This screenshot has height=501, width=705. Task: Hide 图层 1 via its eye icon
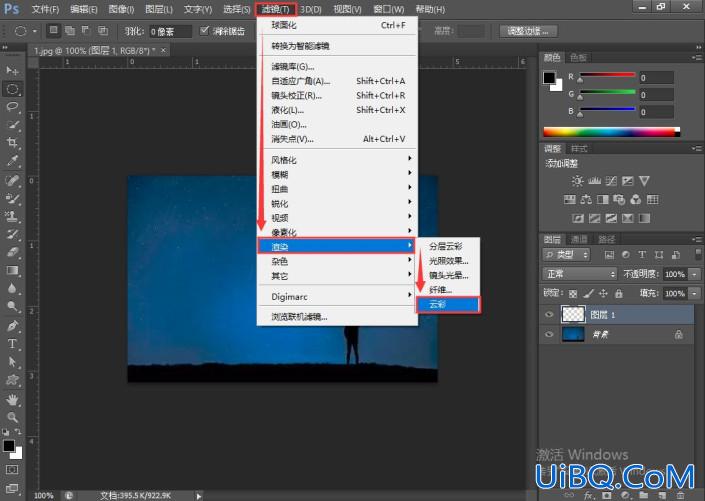tap(549, 314)
